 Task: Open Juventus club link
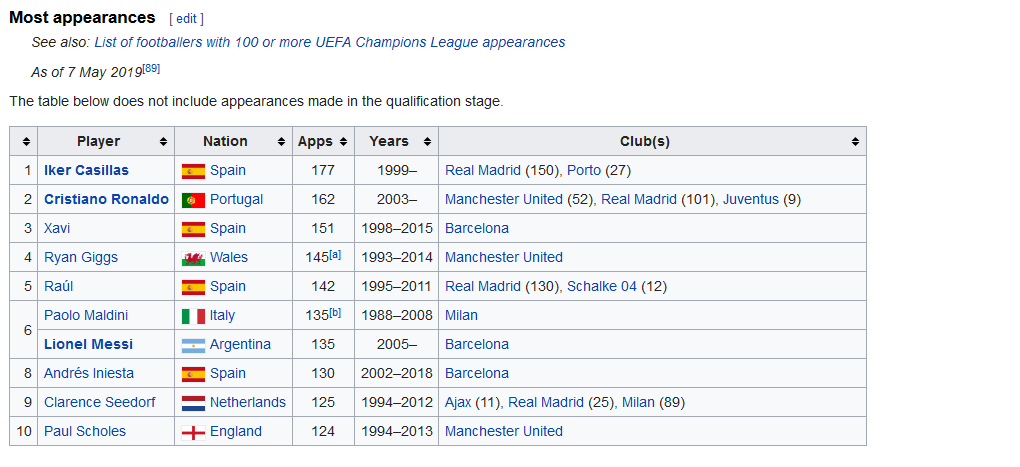pyautogui.click(x=751, y=200)
